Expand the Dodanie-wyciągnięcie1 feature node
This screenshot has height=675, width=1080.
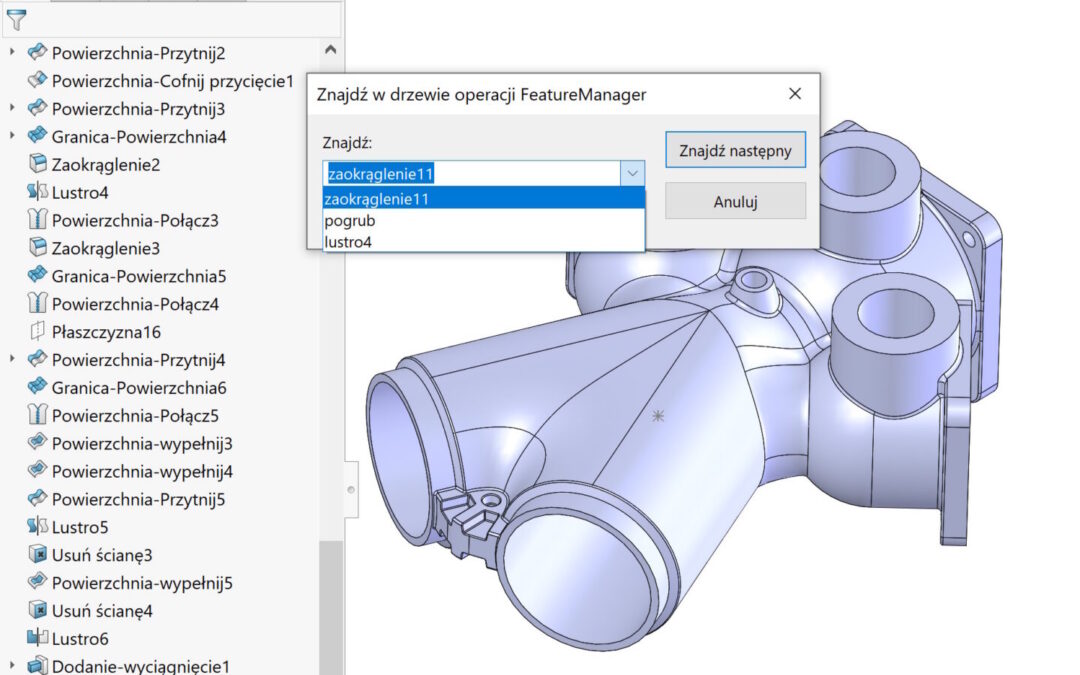click(12, 666)
